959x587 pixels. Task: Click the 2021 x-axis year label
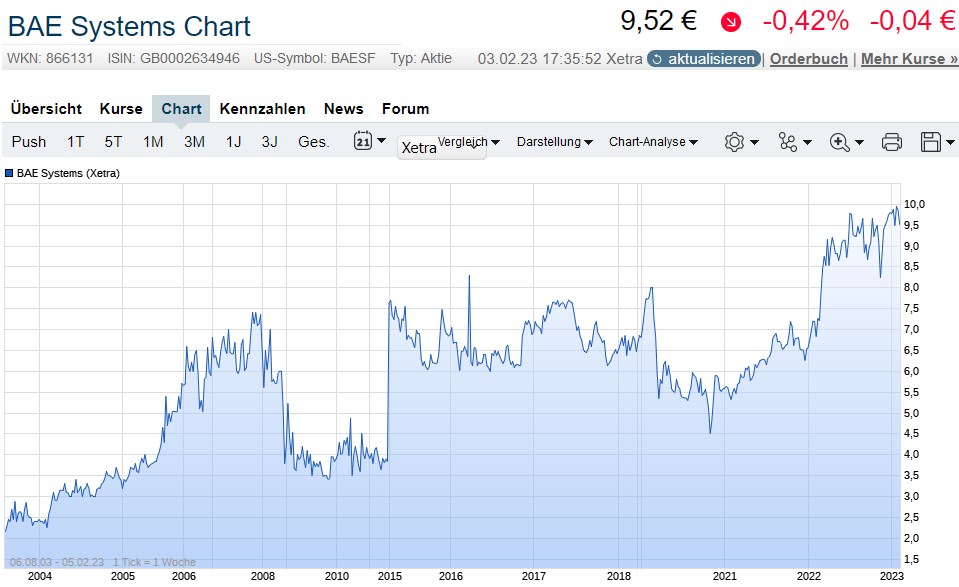point(725,576)
